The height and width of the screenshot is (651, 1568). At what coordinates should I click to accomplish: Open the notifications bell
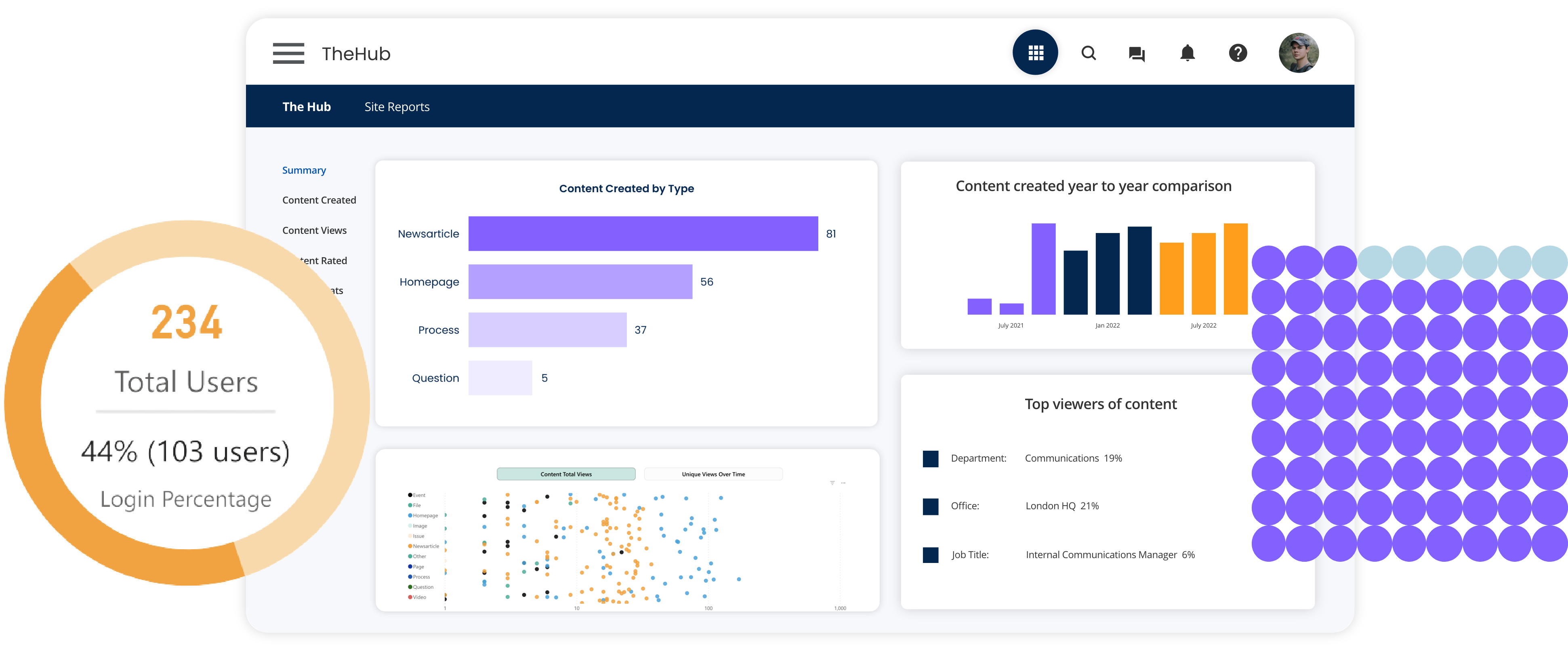pos(1187,54)
